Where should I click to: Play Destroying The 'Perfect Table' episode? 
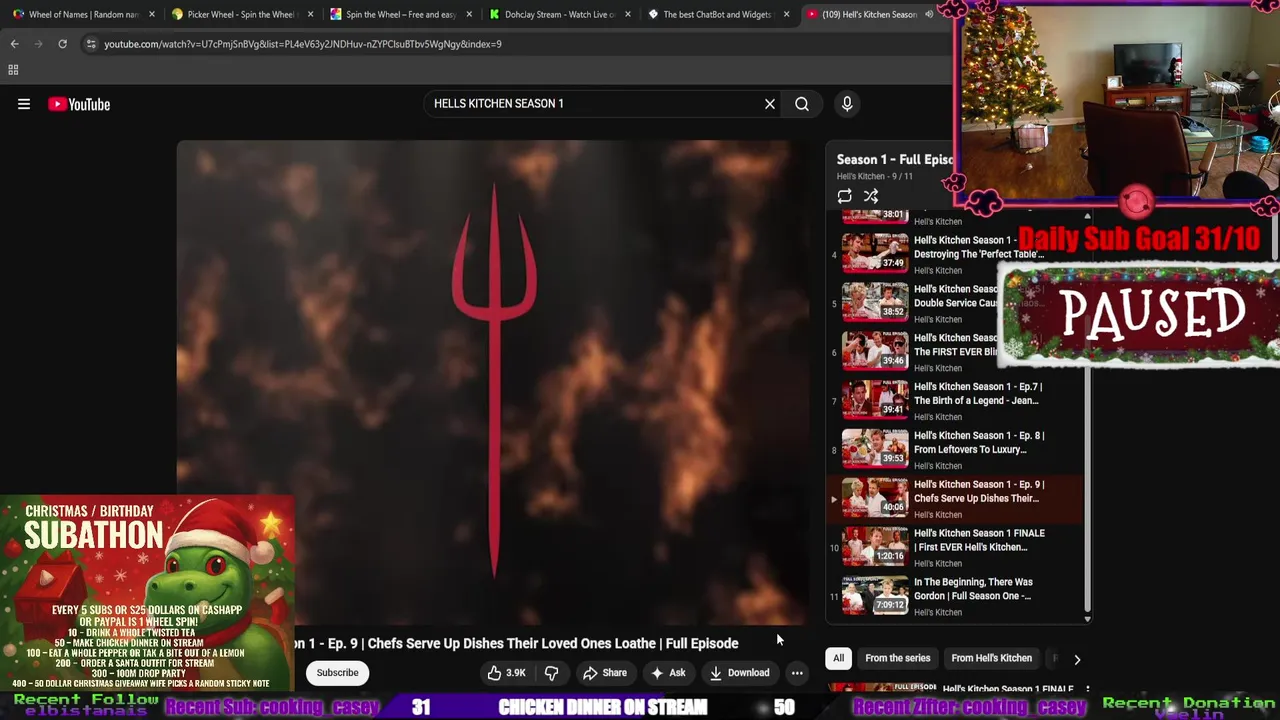point(955,253)
